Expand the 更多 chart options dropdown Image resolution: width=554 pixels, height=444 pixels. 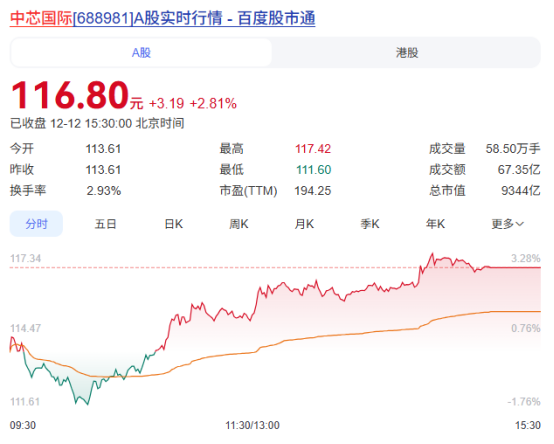coord(507,224)
